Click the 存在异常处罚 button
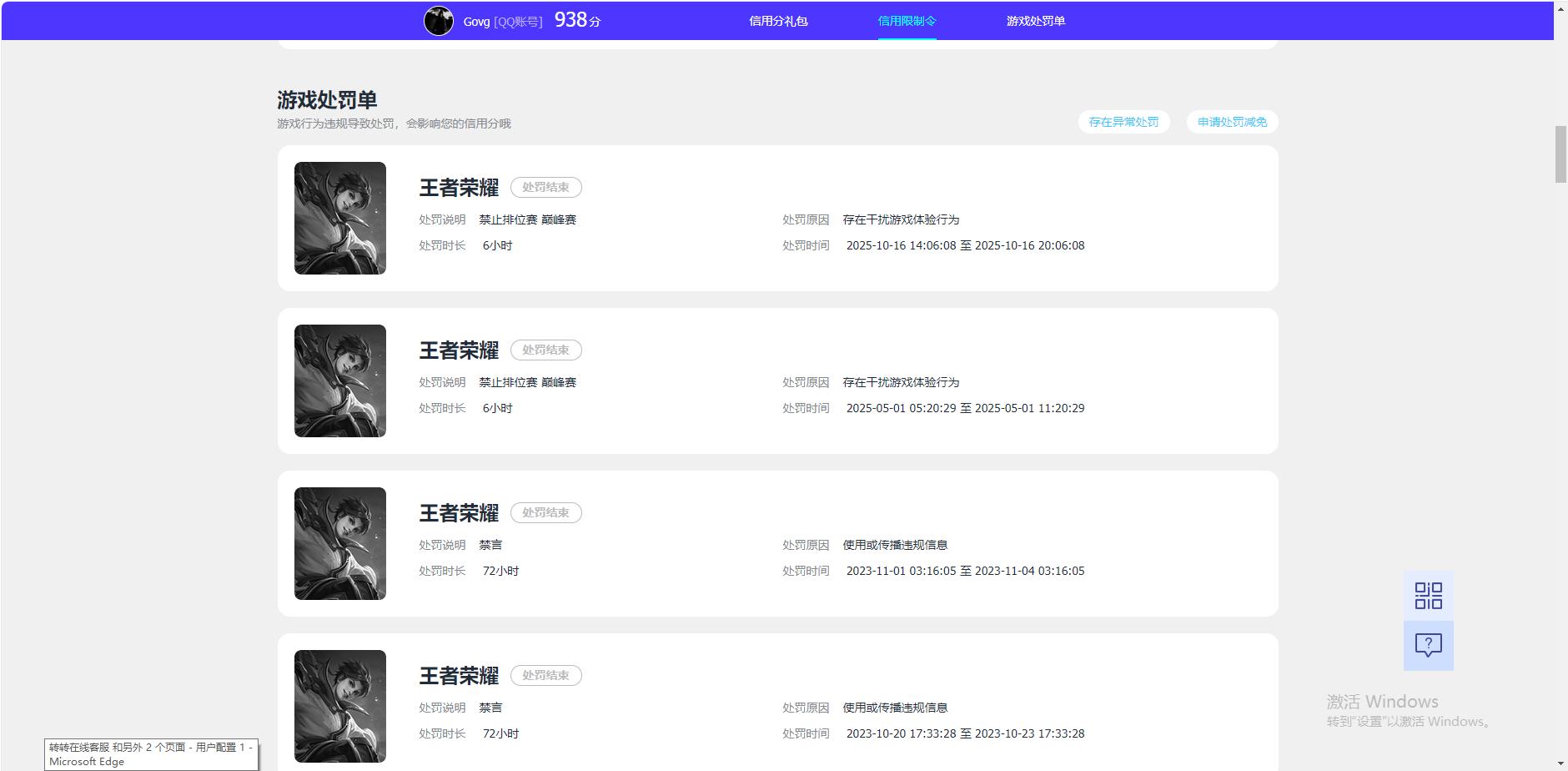The image size is (1568, 771). 1123,122
